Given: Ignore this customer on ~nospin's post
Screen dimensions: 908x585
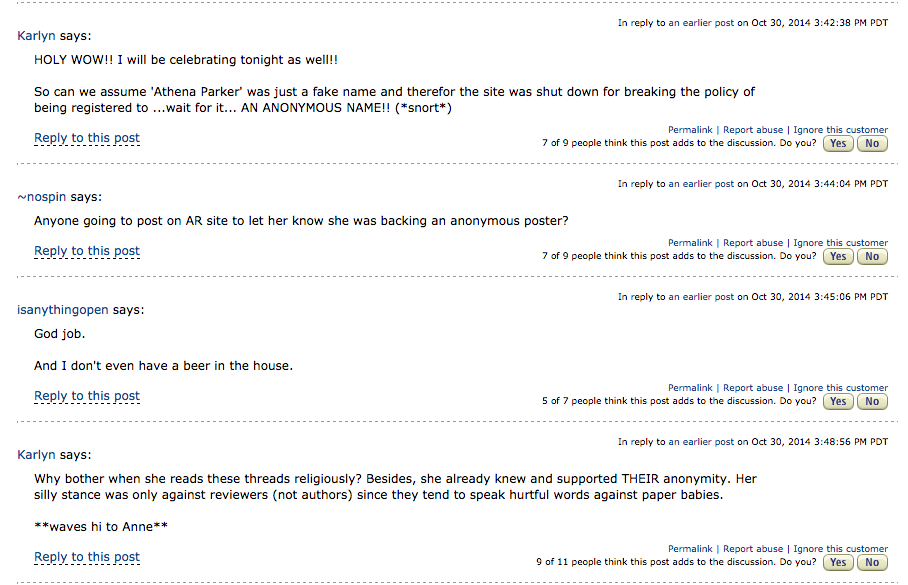Looking at the screenshot, I should 841,243.
